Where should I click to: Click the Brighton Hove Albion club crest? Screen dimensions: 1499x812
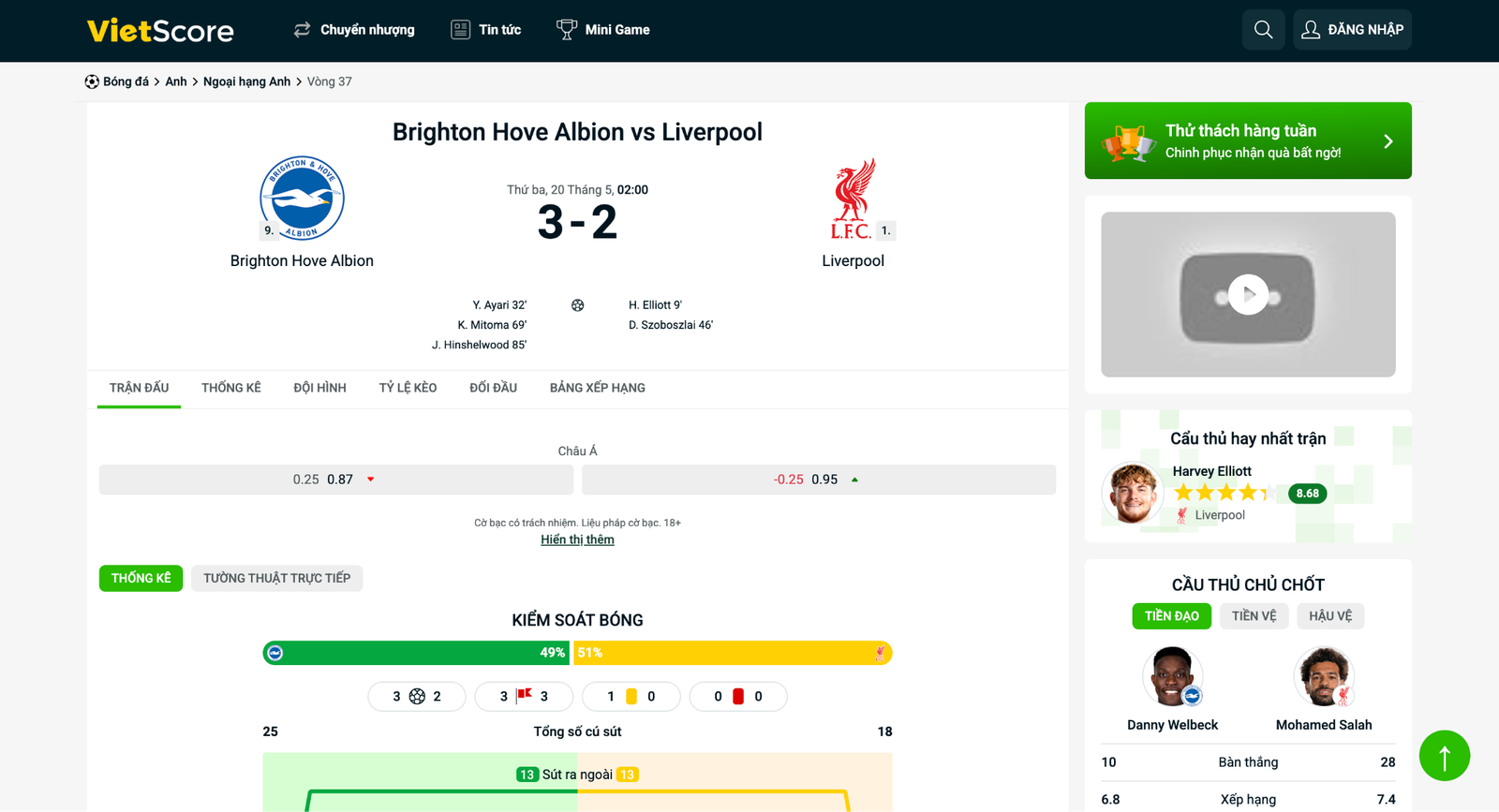(302, 198)
